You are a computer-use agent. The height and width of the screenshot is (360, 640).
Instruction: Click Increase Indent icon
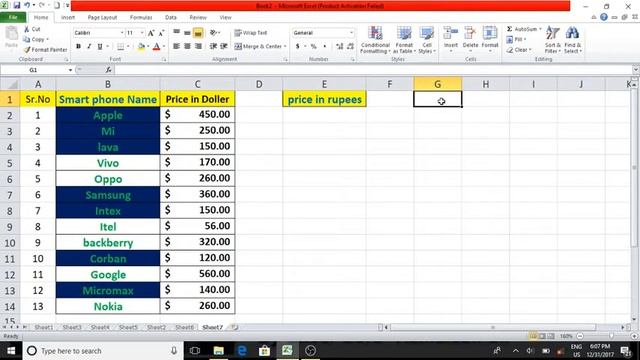(x=224, y=47)
